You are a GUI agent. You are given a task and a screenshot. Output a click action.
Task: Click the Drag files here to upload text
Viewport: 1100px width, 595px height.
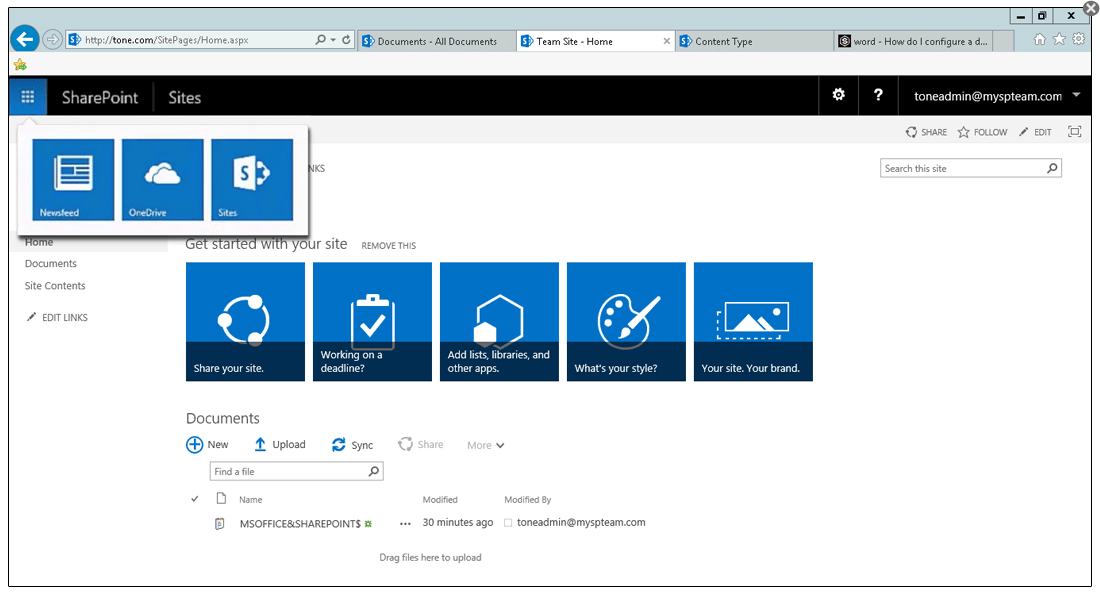(430, 558)
